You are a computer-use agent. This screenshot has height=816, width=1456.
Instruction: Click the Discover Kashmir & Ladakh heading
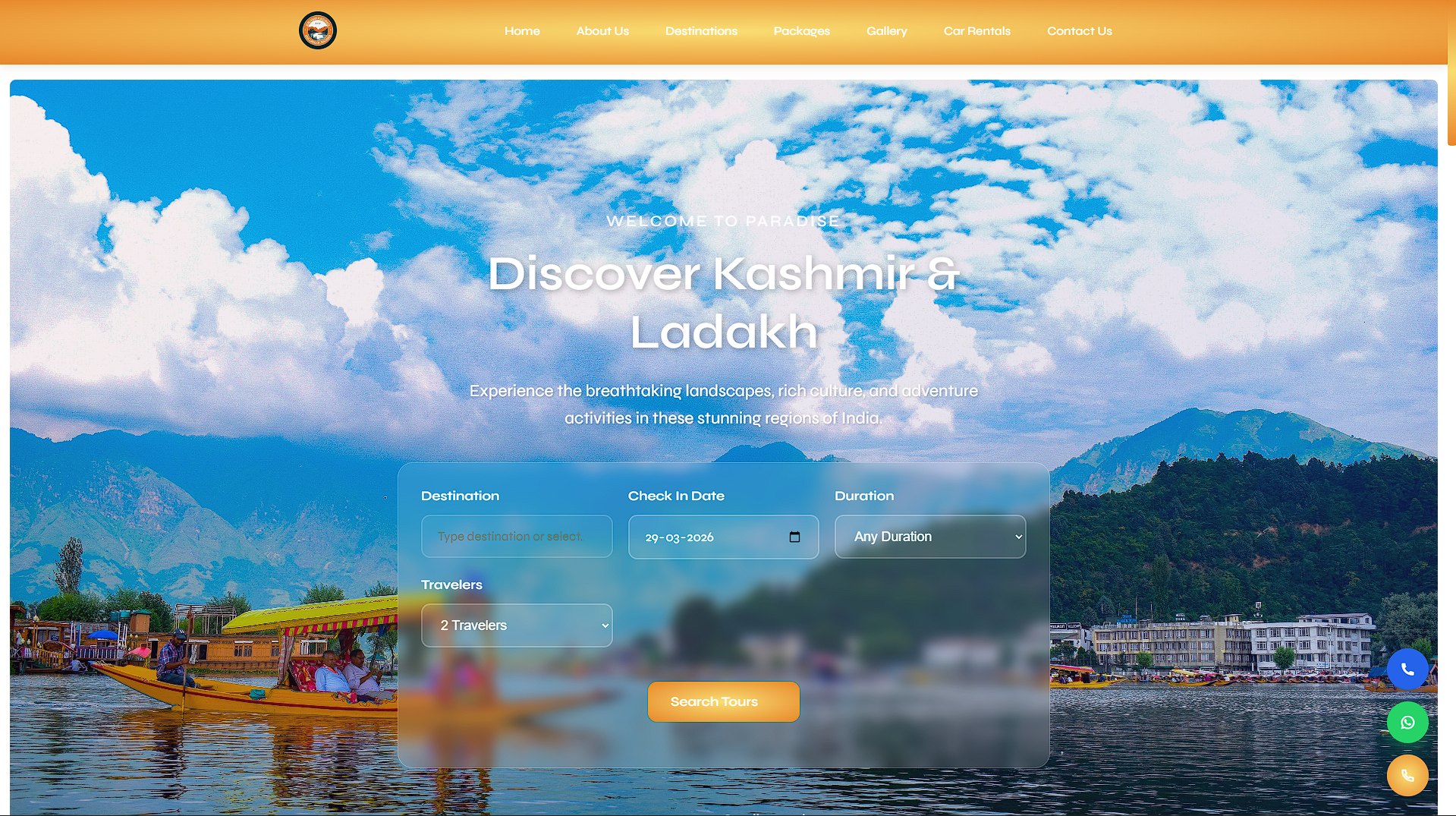pos(723,302)
